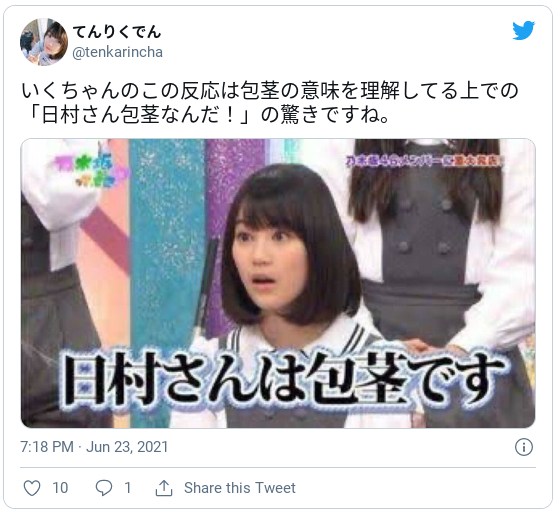Click the tweet body text
557x517 pixels.
[x=270, y=103]
